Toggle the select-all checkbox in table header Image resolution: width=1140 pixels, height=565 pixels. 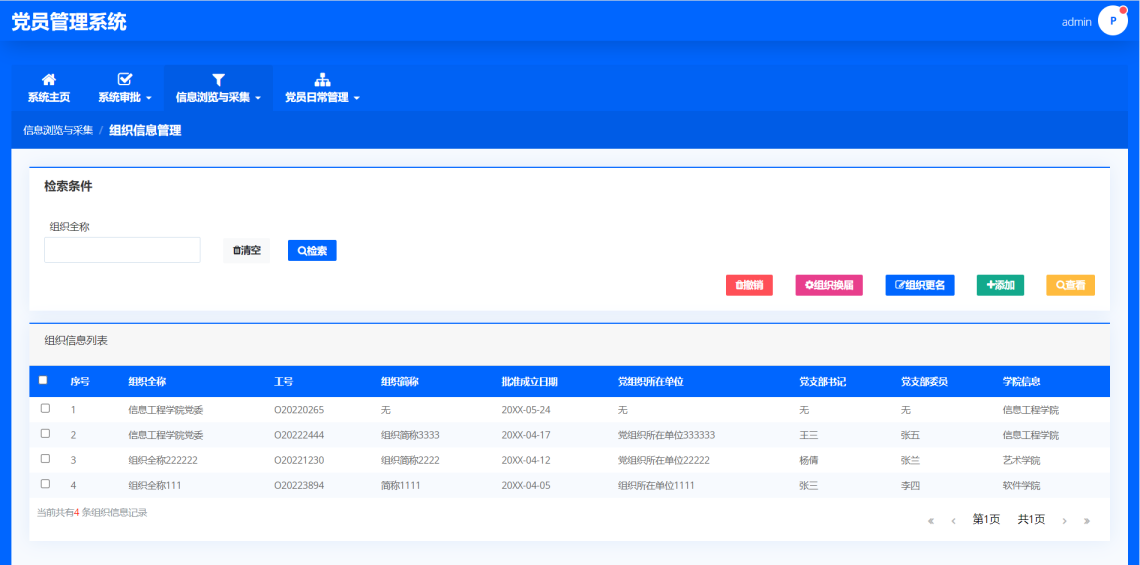coord(43,380)
